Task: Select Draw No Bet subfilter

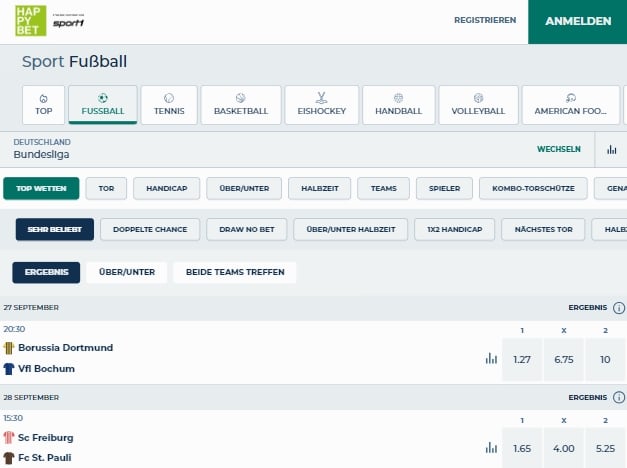Action: 247,230
